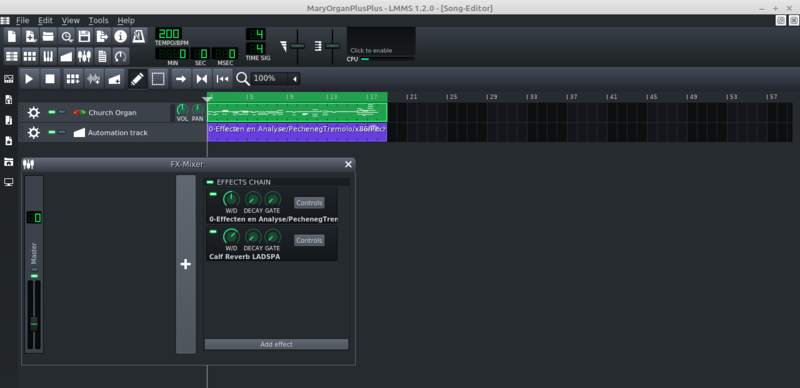Click the tempo 200 BPM display

(168, 34)
